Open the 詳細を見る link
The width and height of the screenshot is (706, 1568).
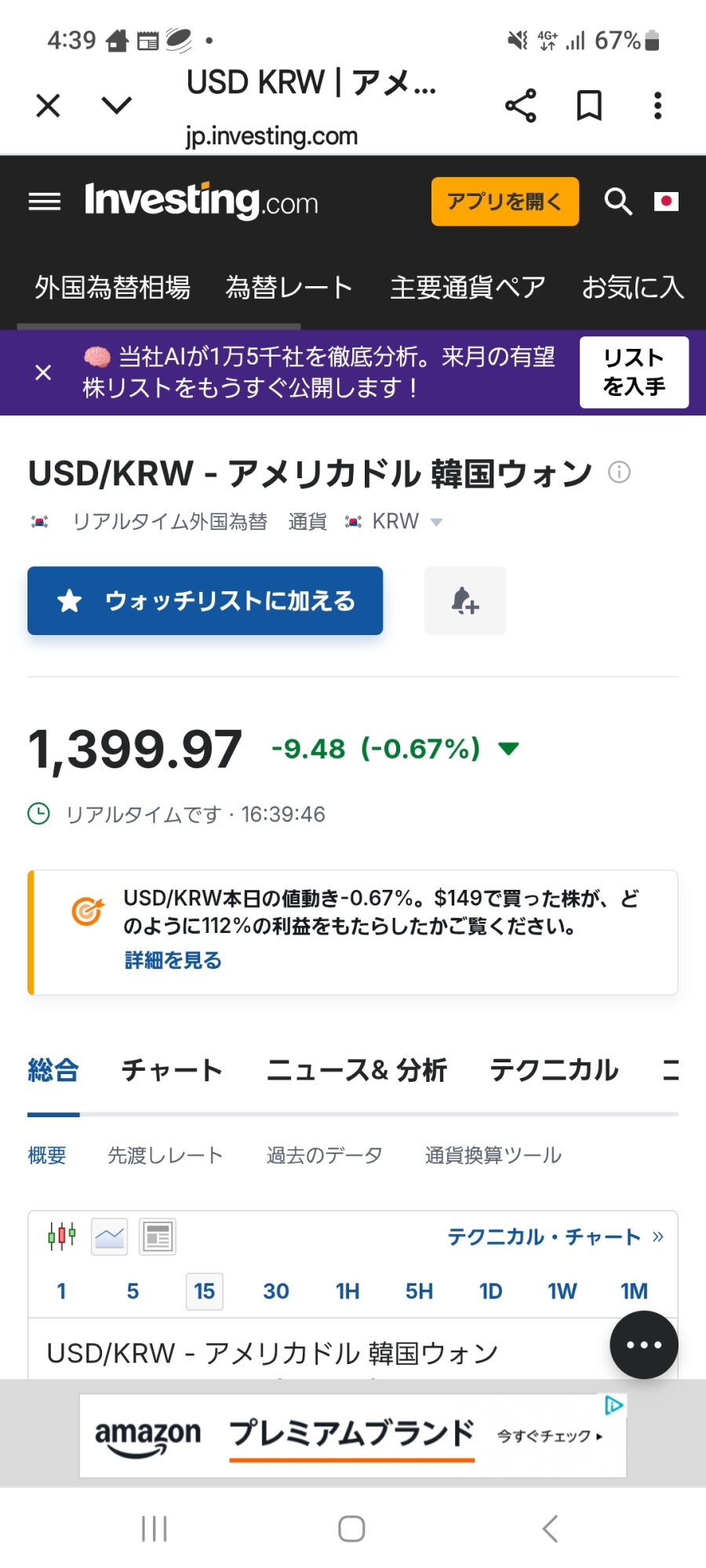tap(173, 960)
